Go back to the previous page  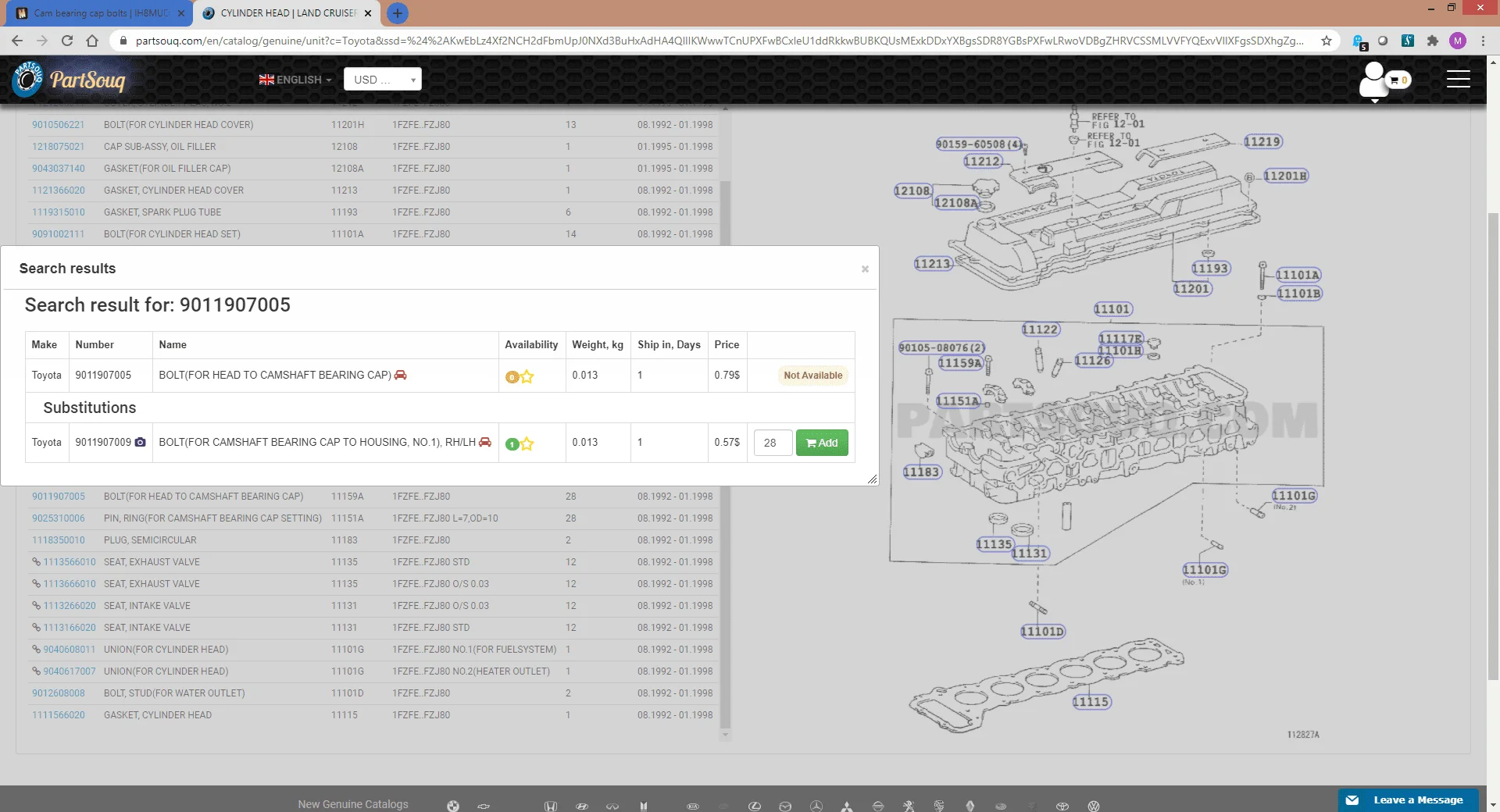pyautogui.click(x=17, y=41)
